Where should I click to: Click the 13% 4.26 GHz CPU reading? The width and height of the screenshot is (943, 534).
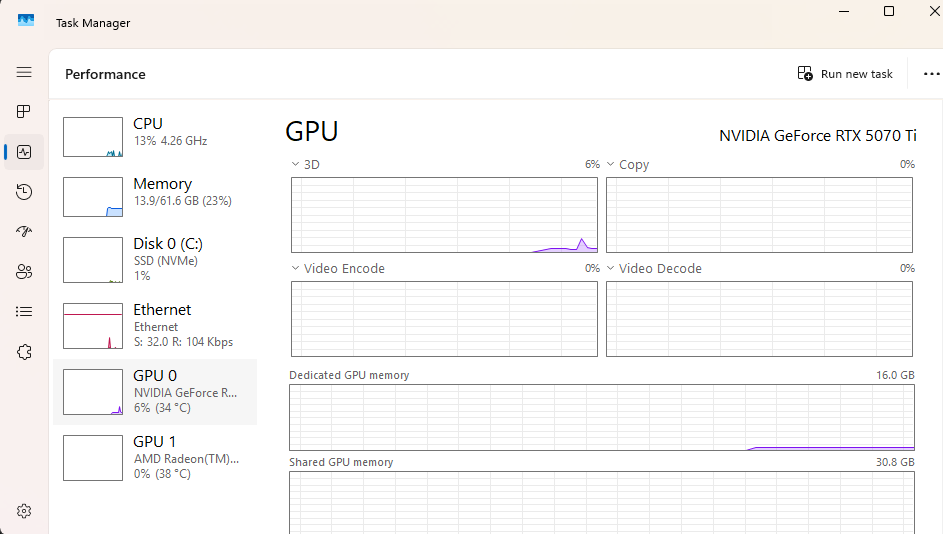[171, 141]
